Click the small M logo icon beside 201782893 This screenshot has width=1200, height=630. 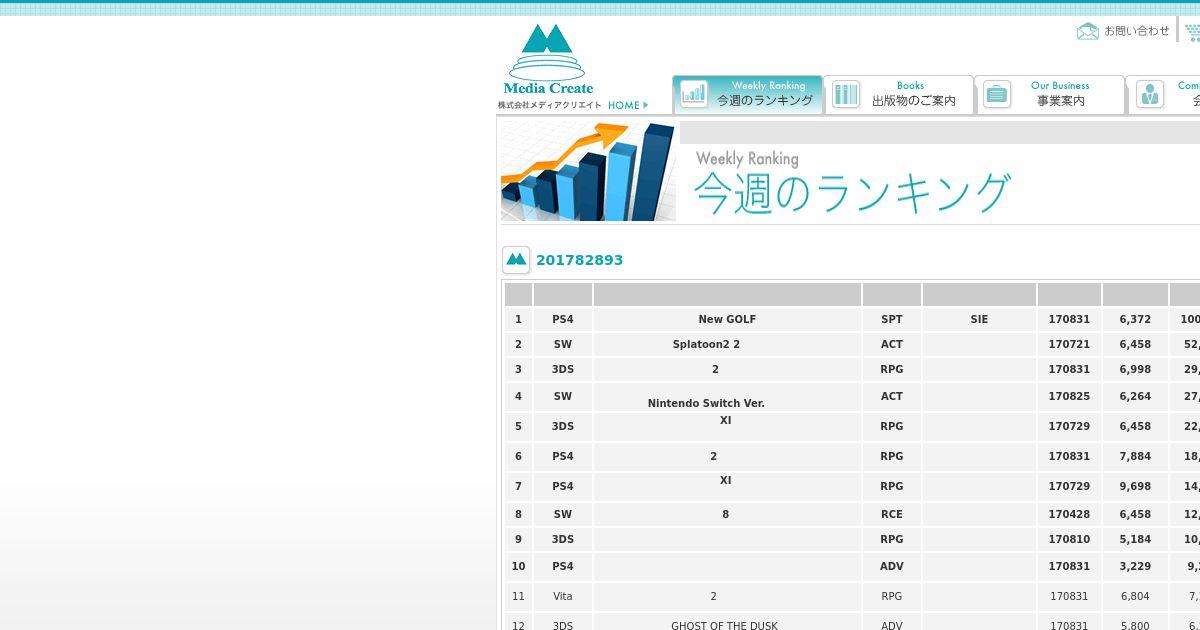pyautogui.click(x=516, y=260)
